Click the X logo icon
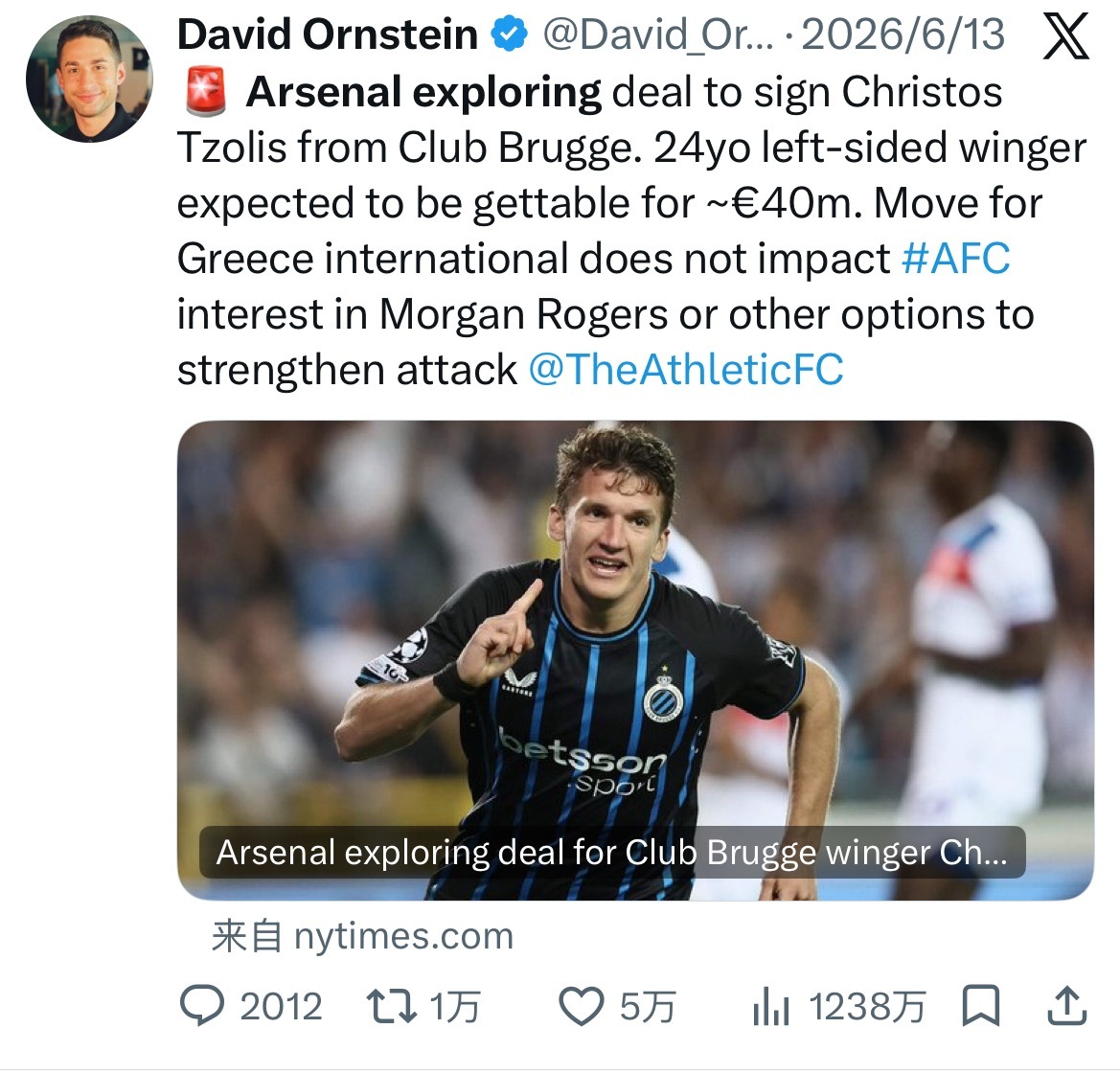This screenshot has height=1074, width=1120. (x=1066, y=35)
